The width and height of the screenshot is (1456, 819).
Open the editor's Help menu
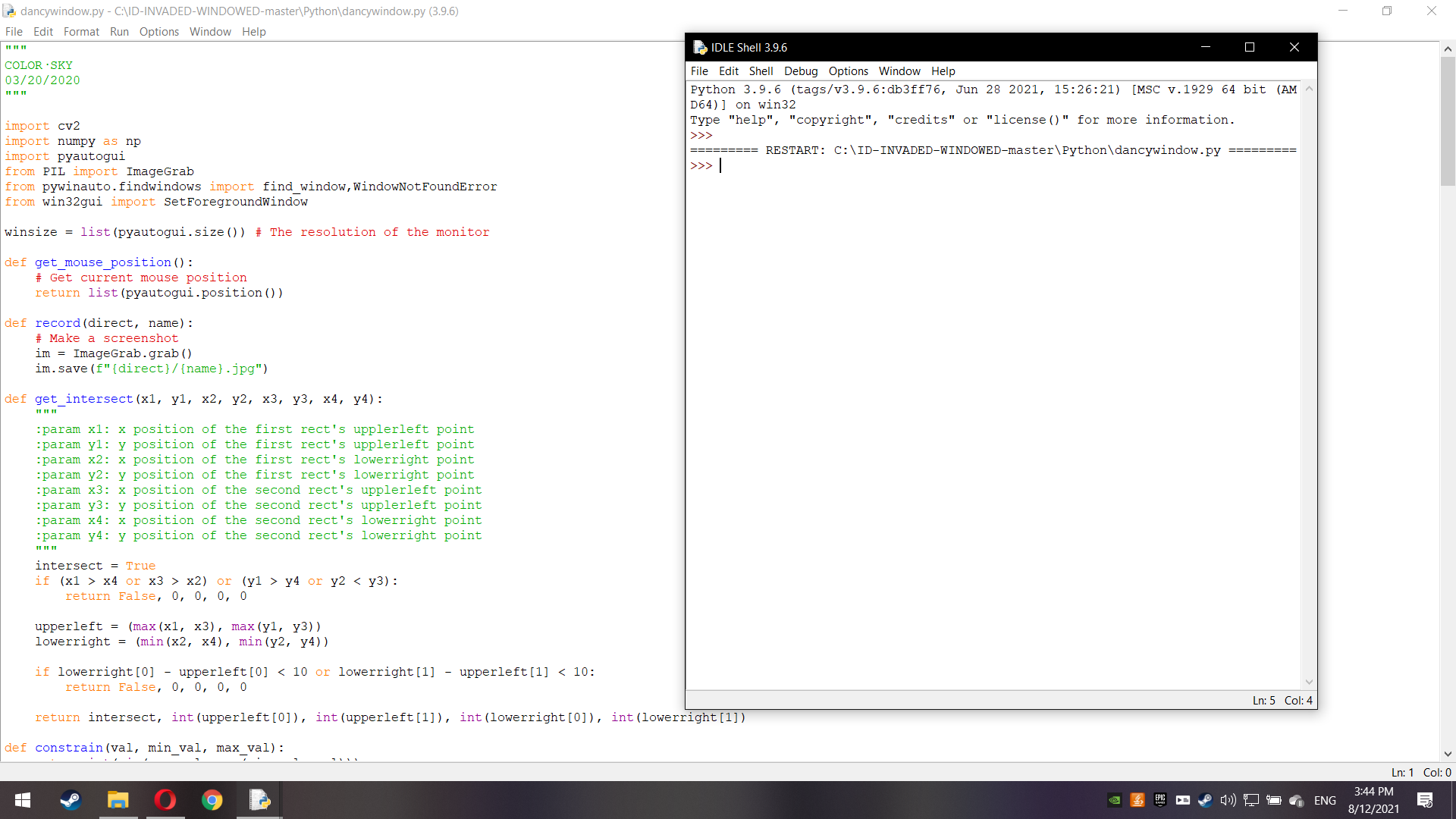click(x=254, y=32)
